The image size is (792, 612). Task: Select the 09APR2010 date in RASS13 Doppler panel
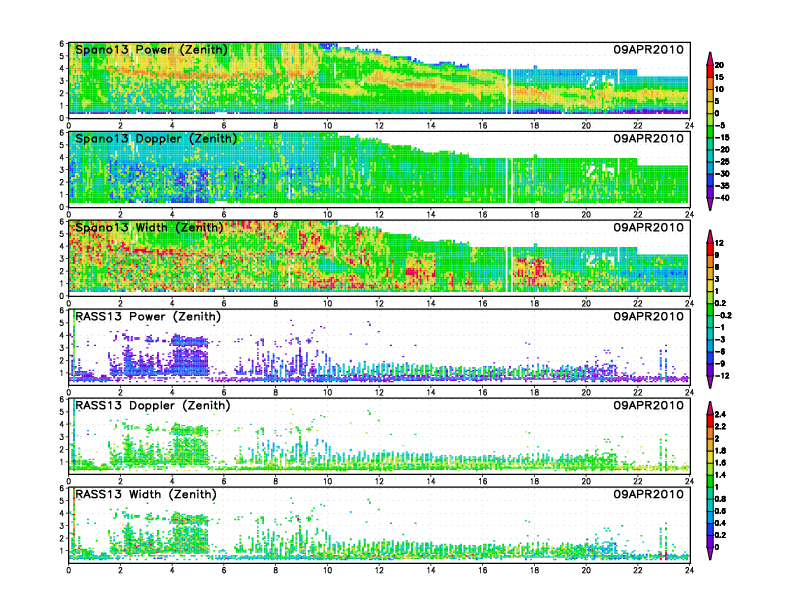coord(649,405)
